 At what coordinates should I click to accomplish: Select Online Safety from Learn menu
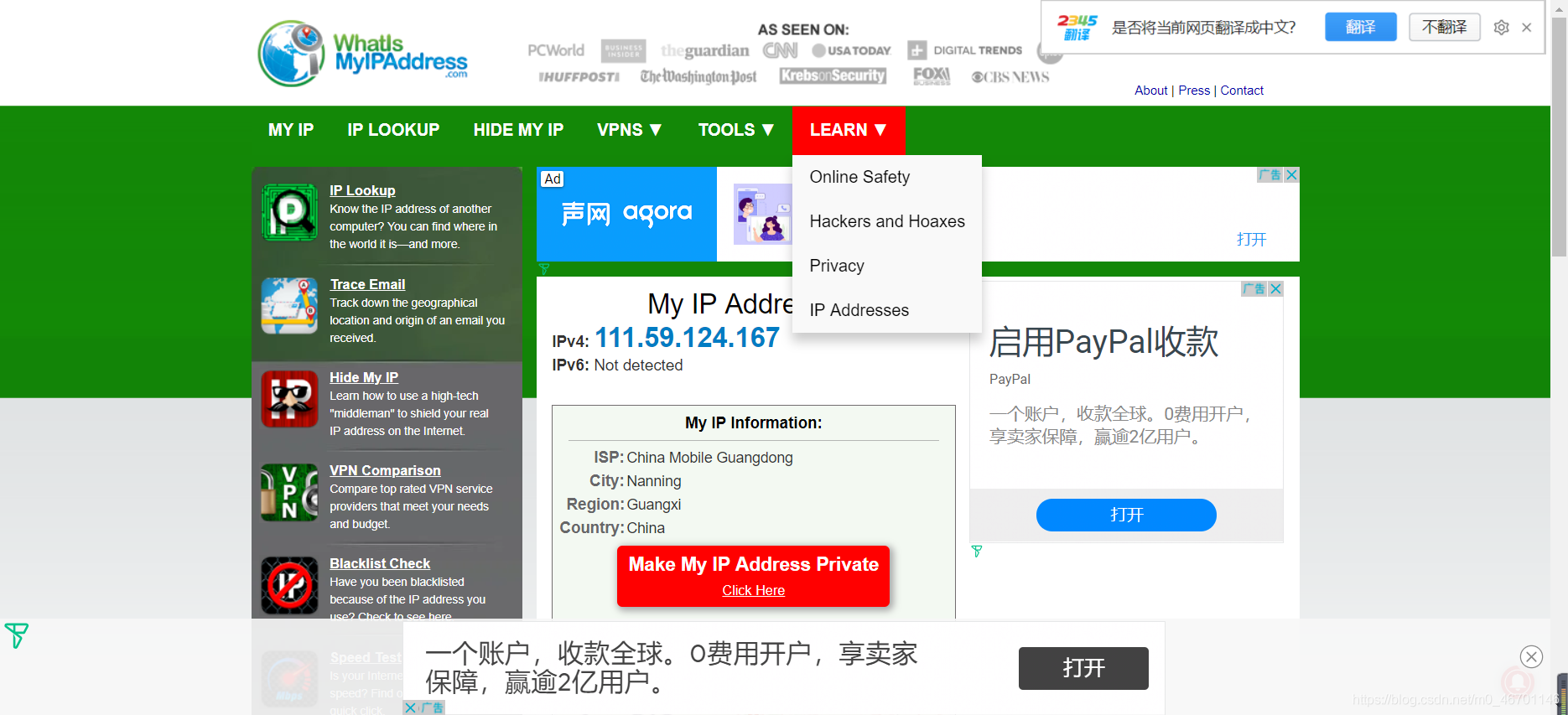tap(887, 177)
